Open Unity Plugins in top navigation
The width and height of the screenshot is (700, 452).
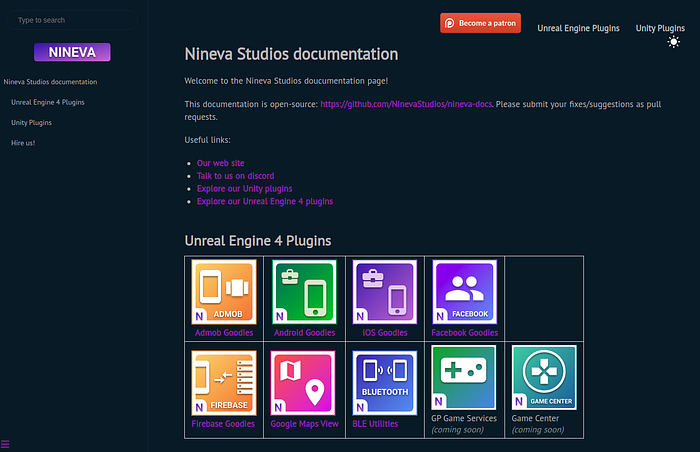coord(660,28)
